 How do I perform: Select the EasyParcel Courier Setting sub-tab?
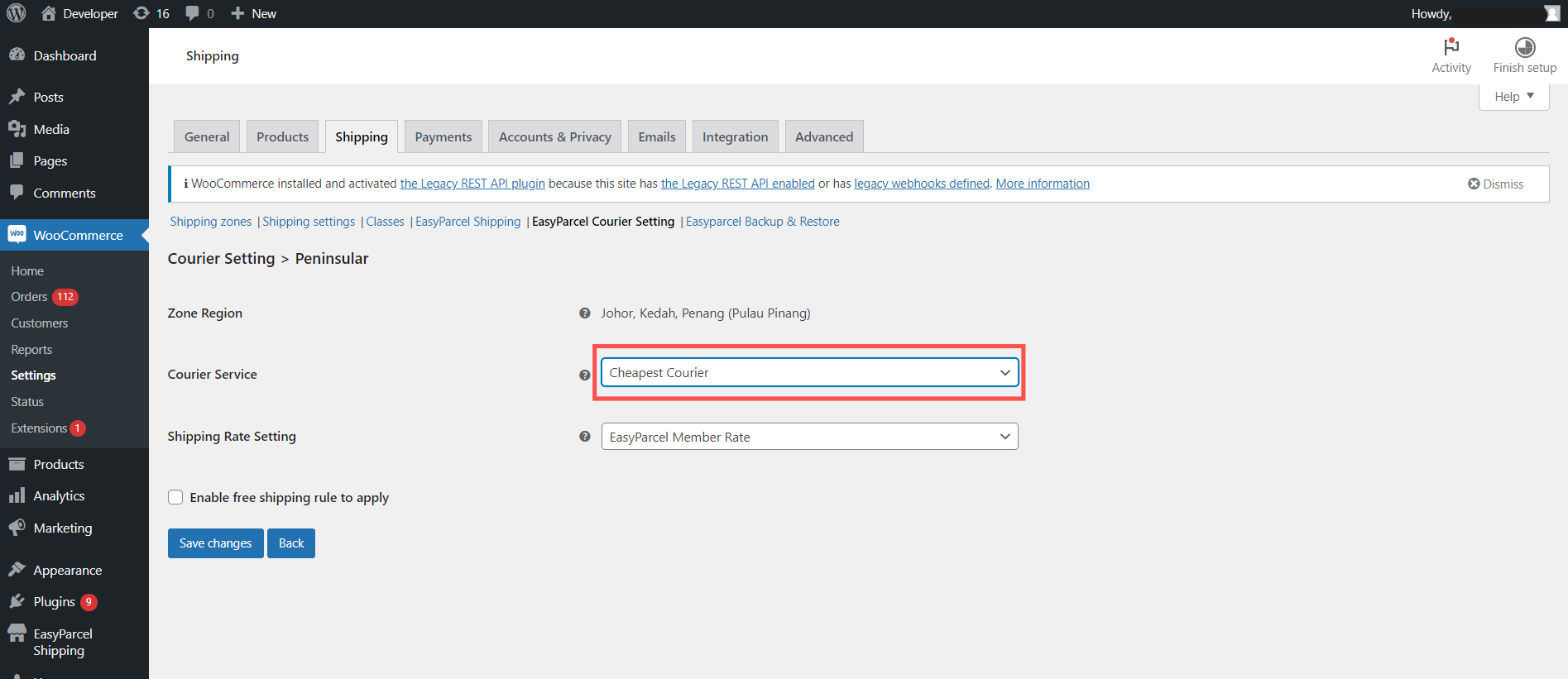(x=603, y=222)
